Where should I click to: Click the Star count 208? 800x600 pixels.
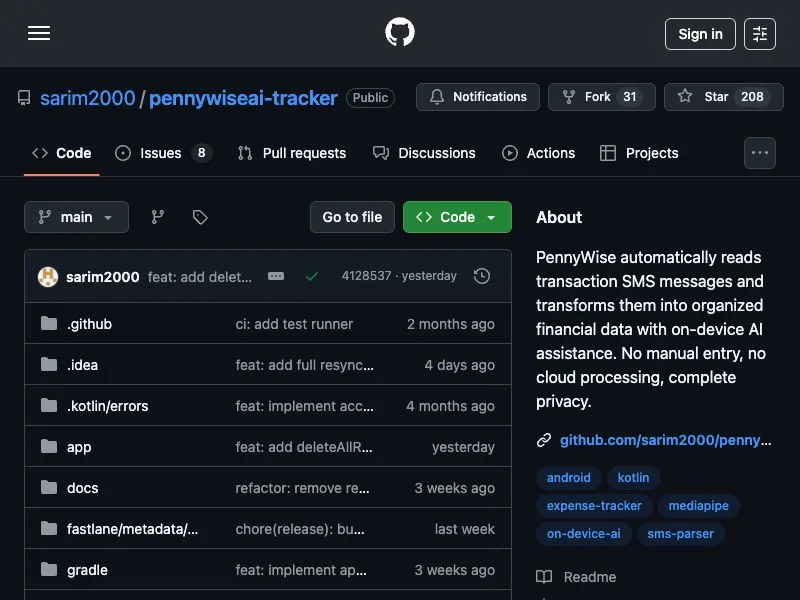coord(752,97)
